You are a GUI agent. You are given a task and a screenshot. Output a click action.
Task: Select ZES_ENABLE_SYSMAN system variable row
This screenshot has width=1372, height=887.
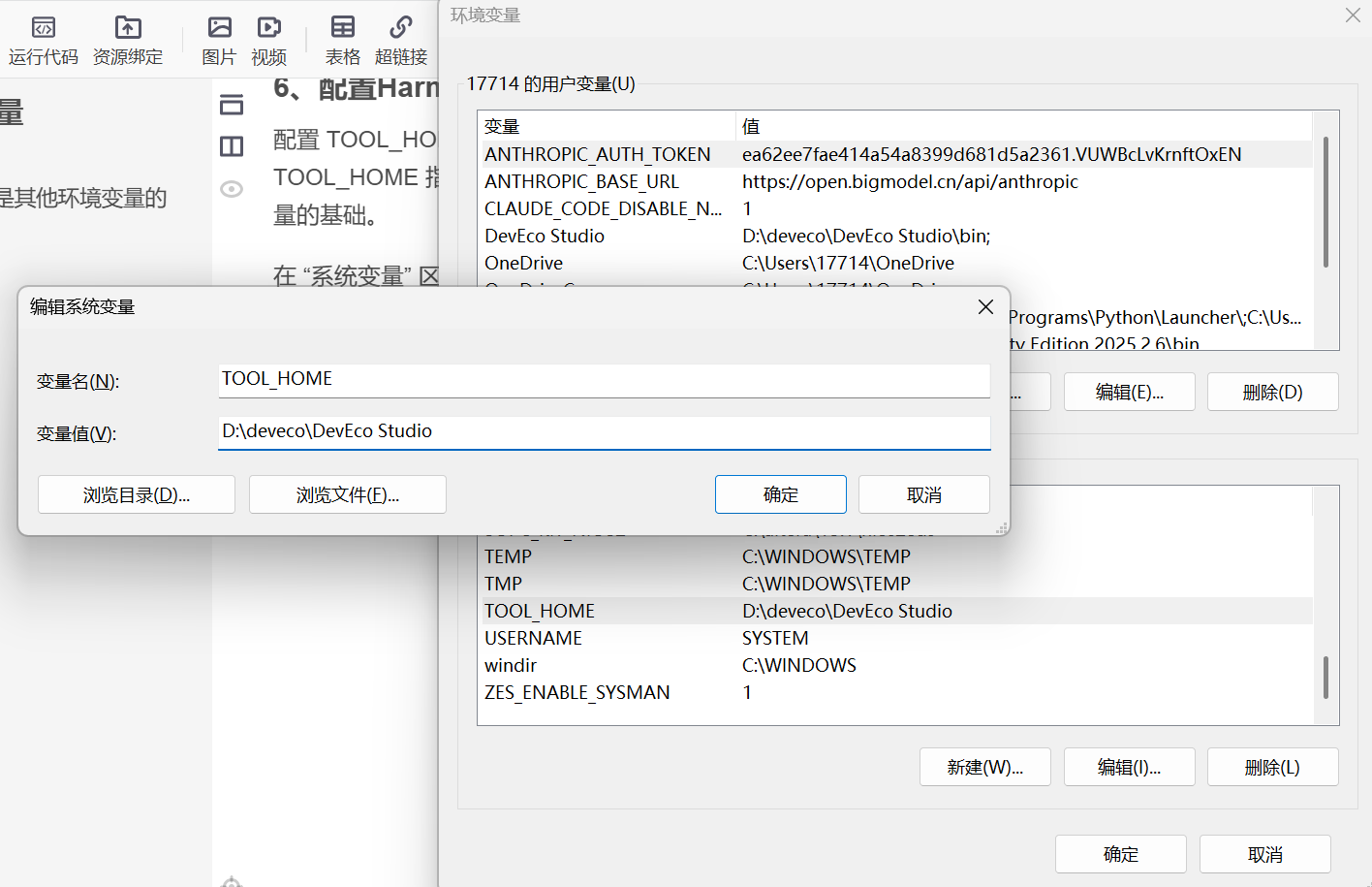pos(896,692)
